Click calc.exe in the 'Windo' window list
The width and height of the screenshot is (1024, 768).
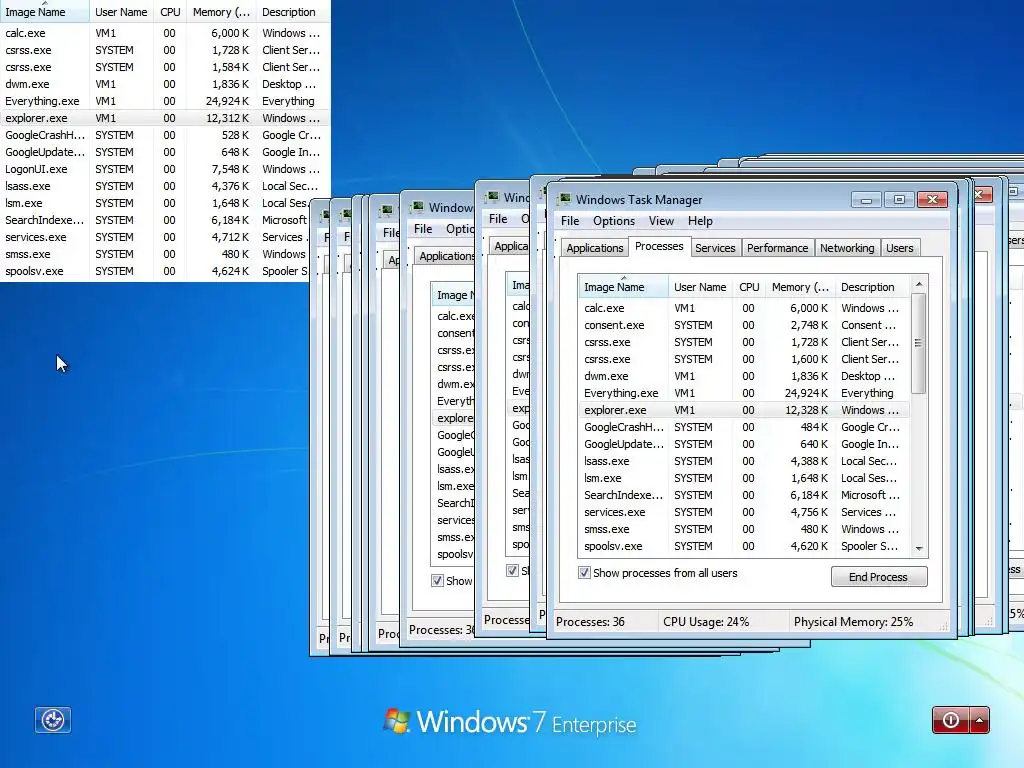(456, 315)
